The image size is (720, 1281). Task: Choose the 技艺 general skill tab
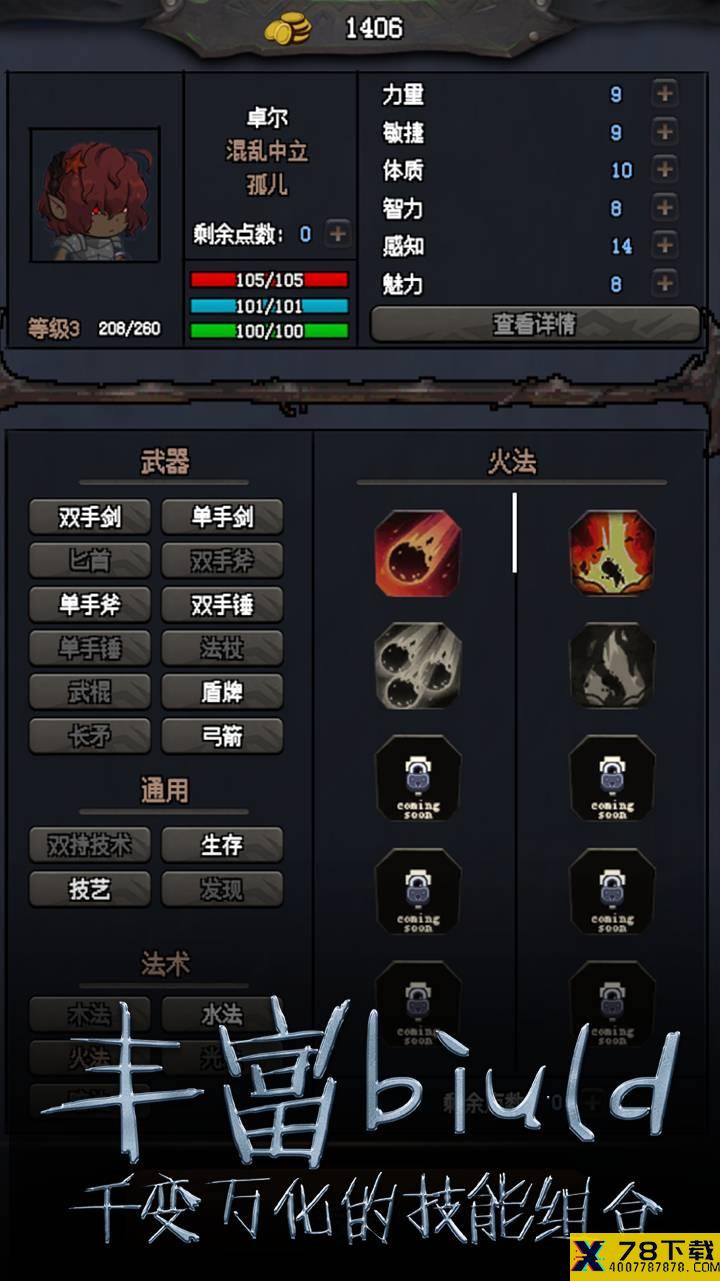tap(90, 889)
